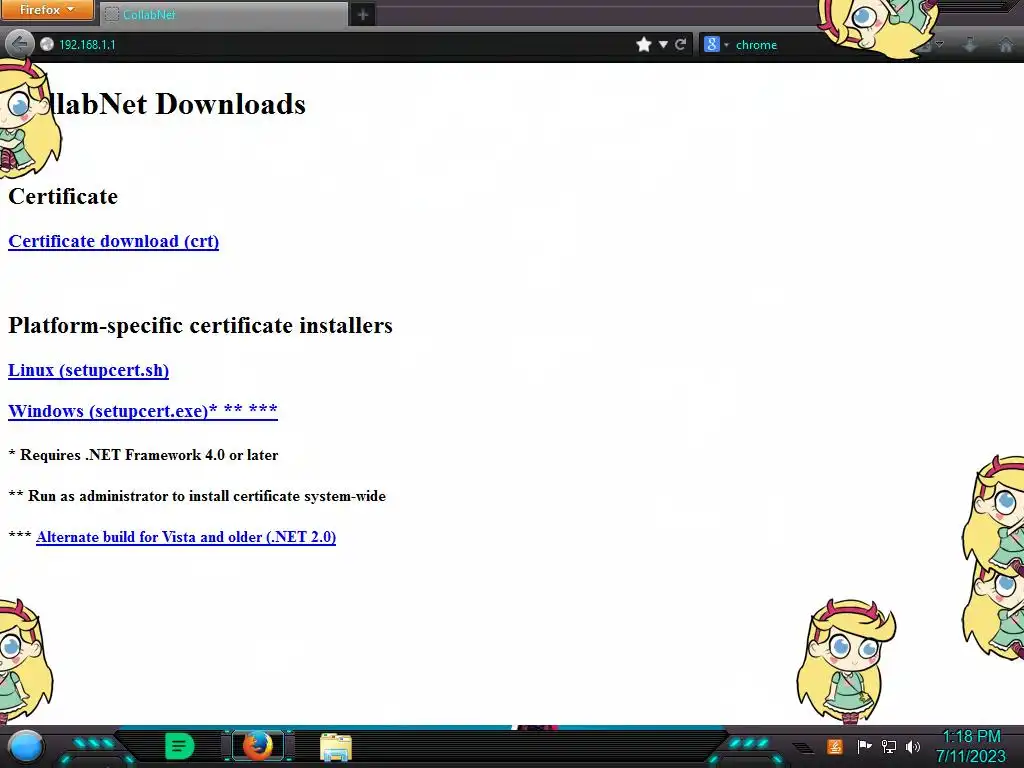Image resolution: width=1024 pixels, height=768 pixels.
Task: Focus the 192.168.1.1 address bar
Action: 340,44
